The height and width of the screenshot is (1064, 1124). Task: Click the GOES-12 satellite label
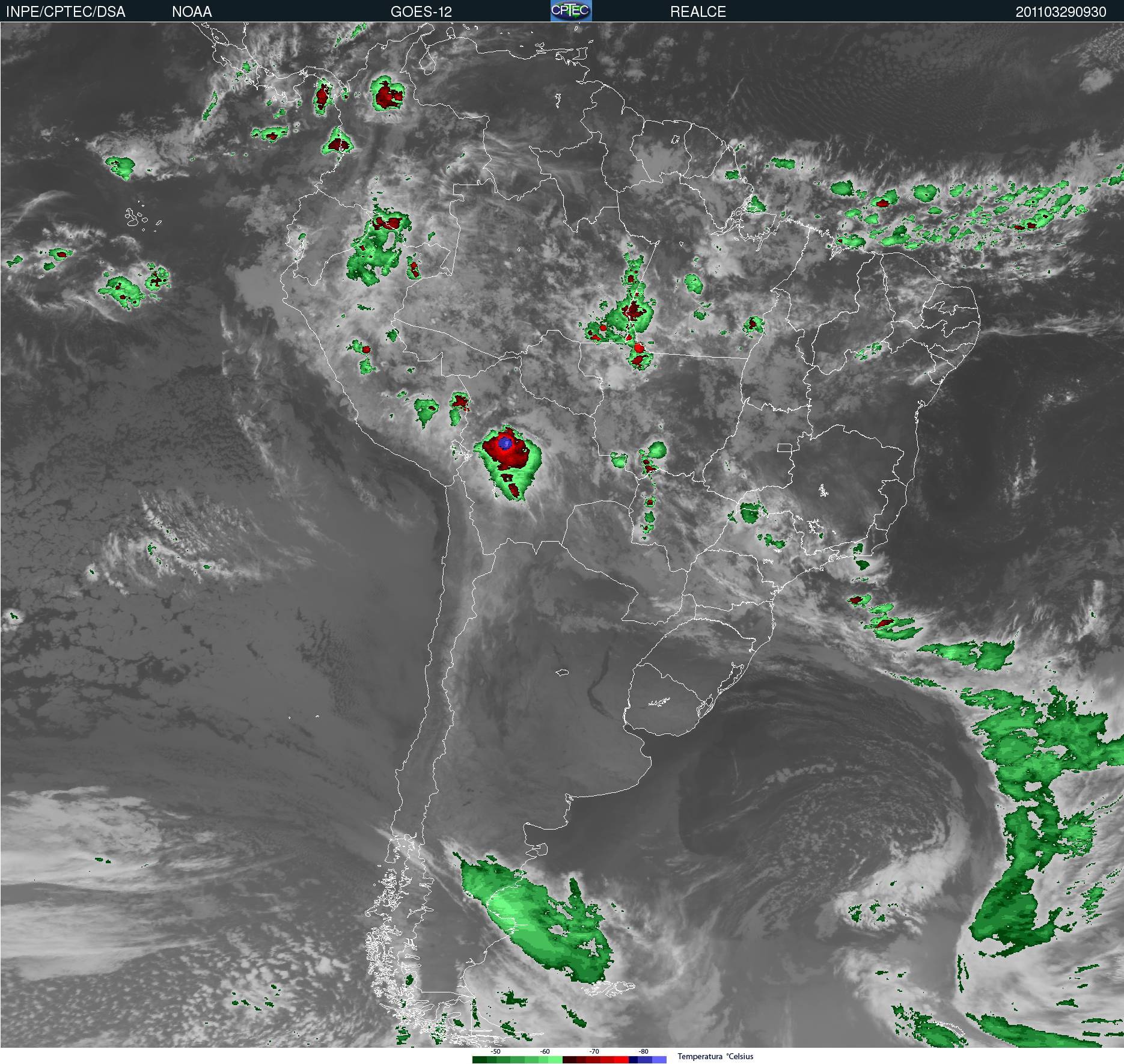[421, 11]
